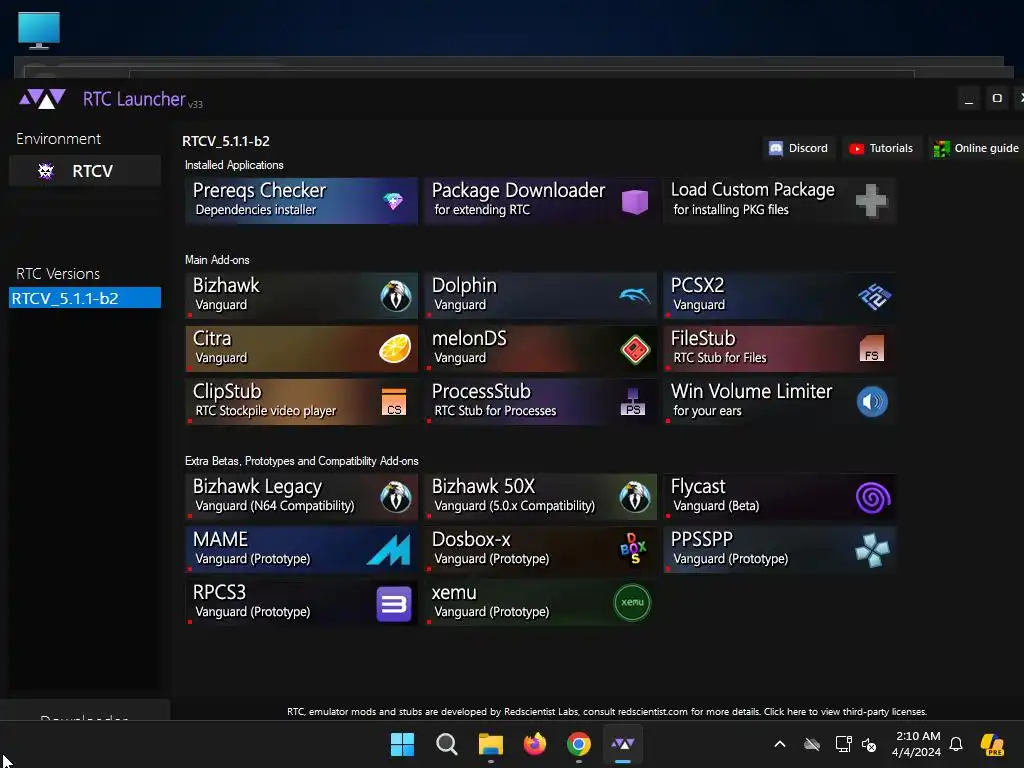1024x768 pixels.
Task: Click the RTCV environment gear icon
Action: pyautogui.click(x=46, y=171)
